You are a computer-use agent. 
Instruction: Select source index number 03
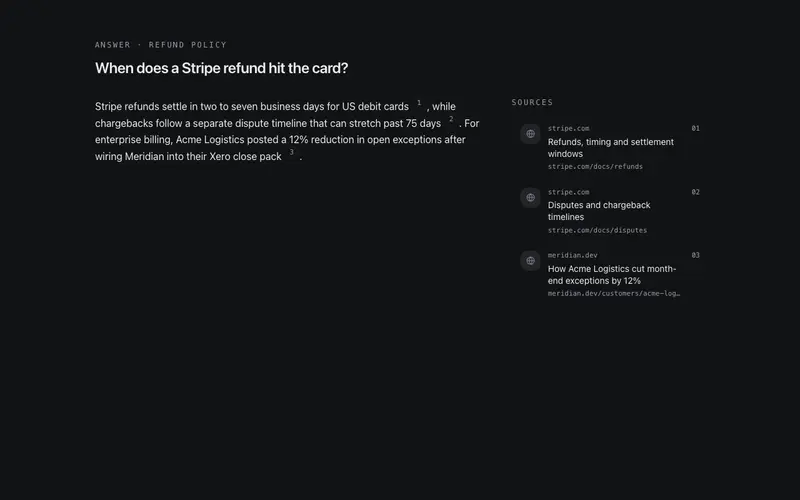tap(695, 255)
